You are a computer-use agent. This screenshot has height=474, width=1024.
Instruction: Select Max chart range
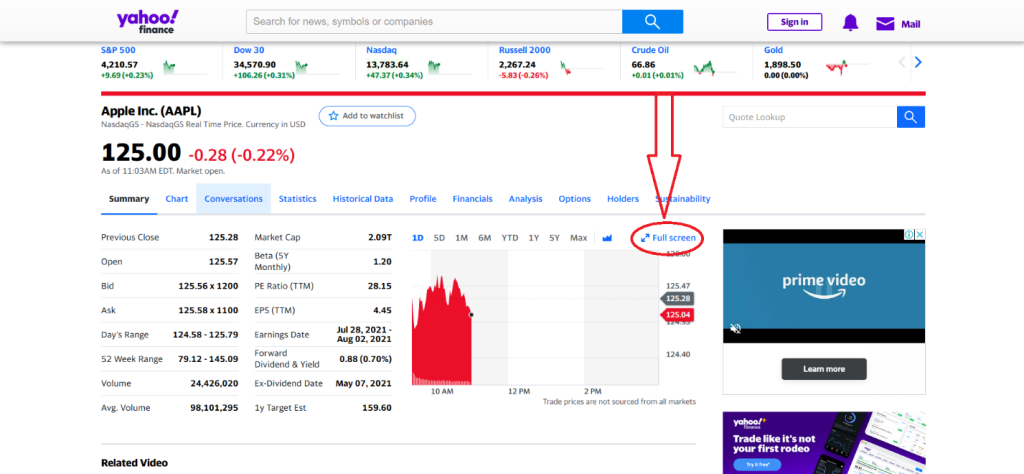pos(579,238)
